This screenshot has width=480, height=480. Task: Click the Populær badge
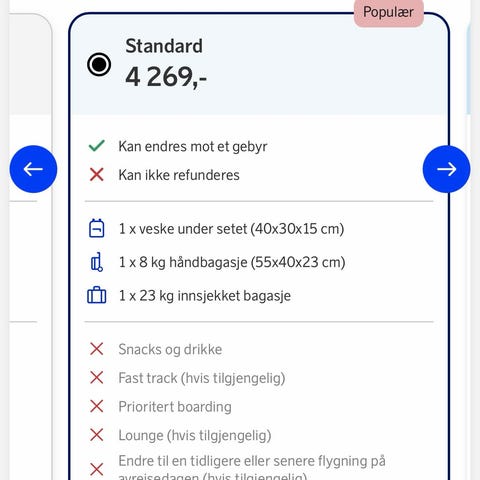[389, 13]
